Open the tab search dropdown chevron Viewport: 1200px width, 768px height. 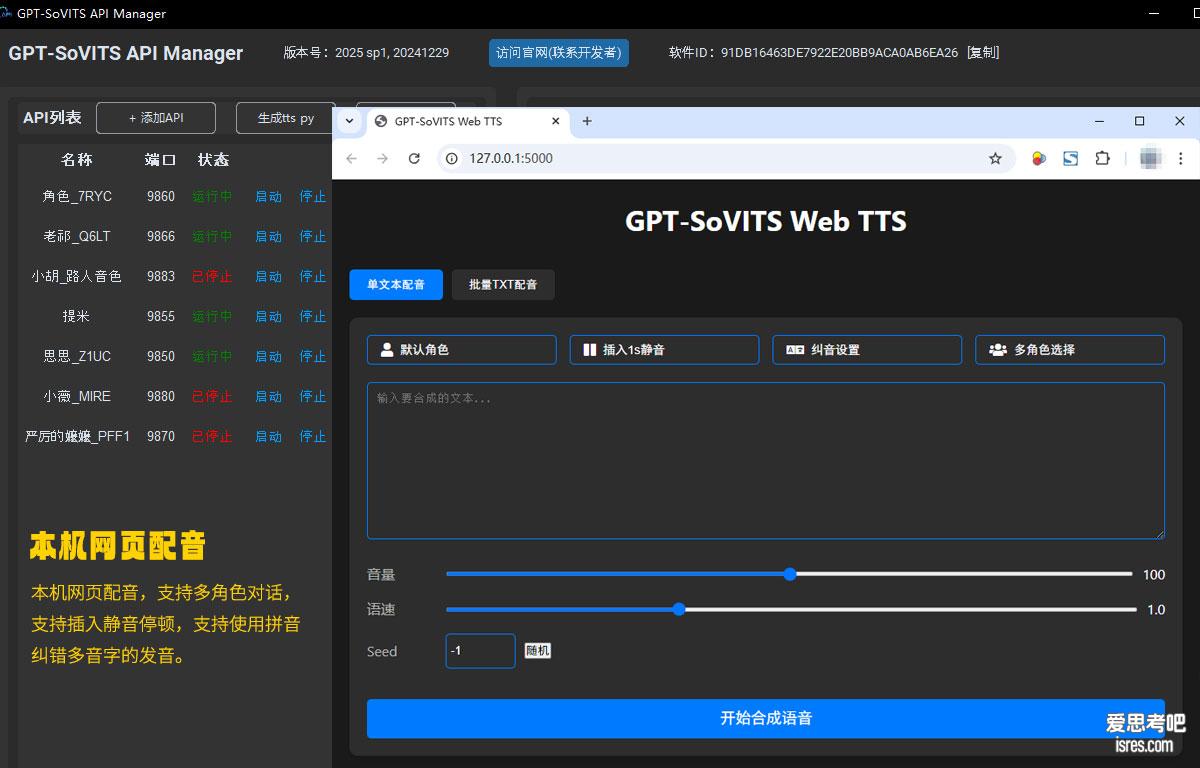pos(349,121)
